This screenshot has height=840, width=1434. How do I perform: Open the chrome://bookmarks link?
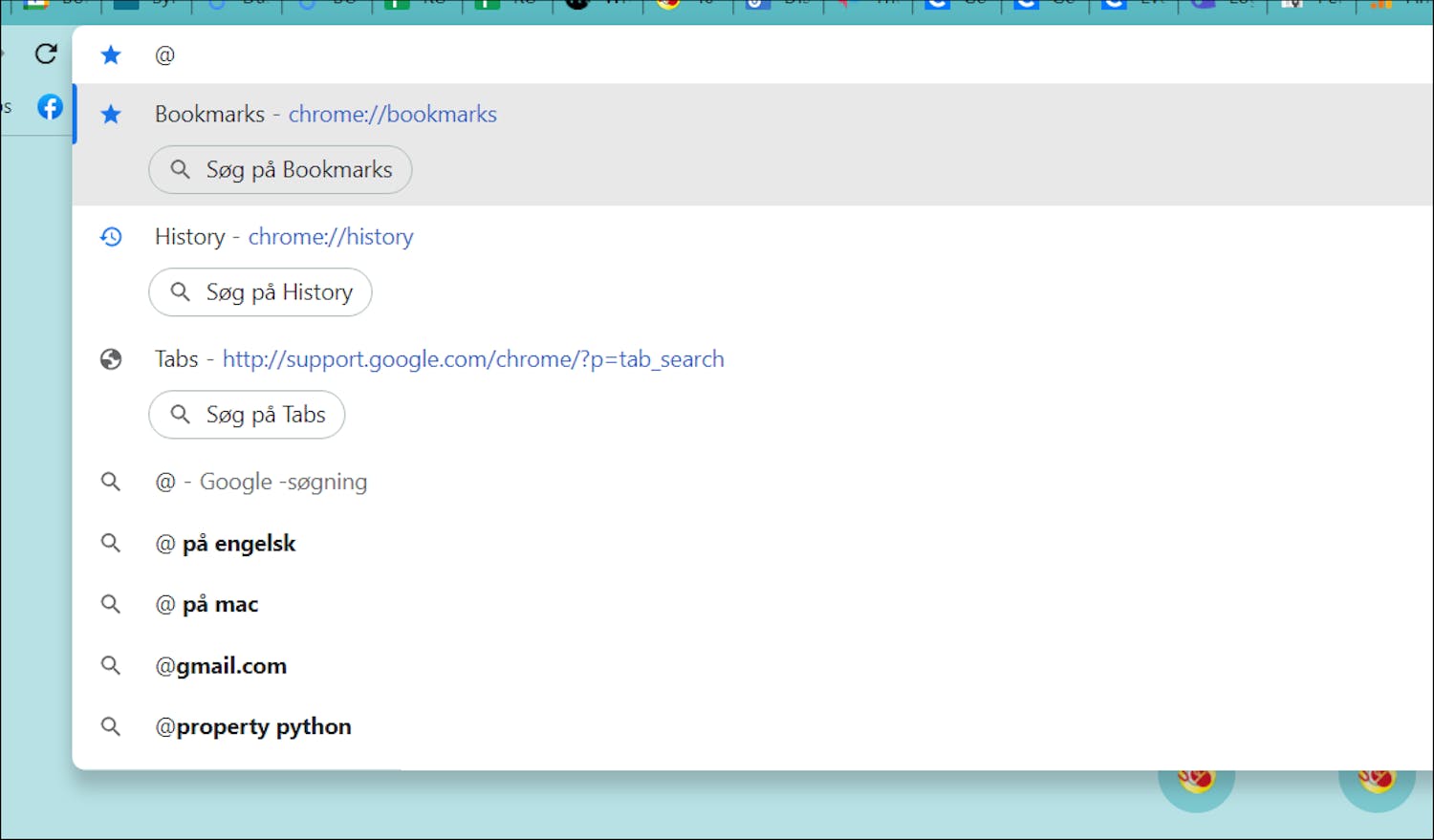coord(392,114)
